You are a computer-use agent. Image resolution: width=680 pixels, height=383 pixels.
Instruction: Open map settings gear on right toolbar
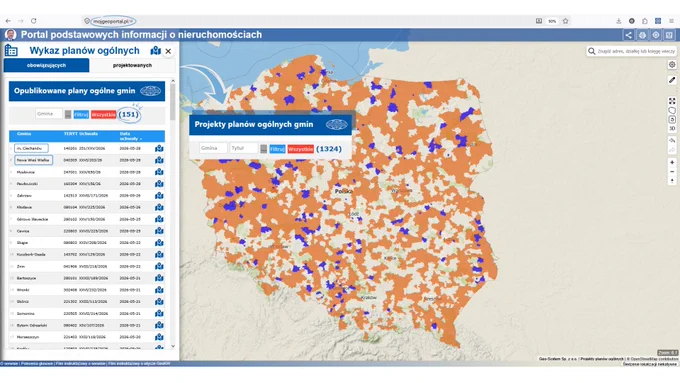pos(672,65)
